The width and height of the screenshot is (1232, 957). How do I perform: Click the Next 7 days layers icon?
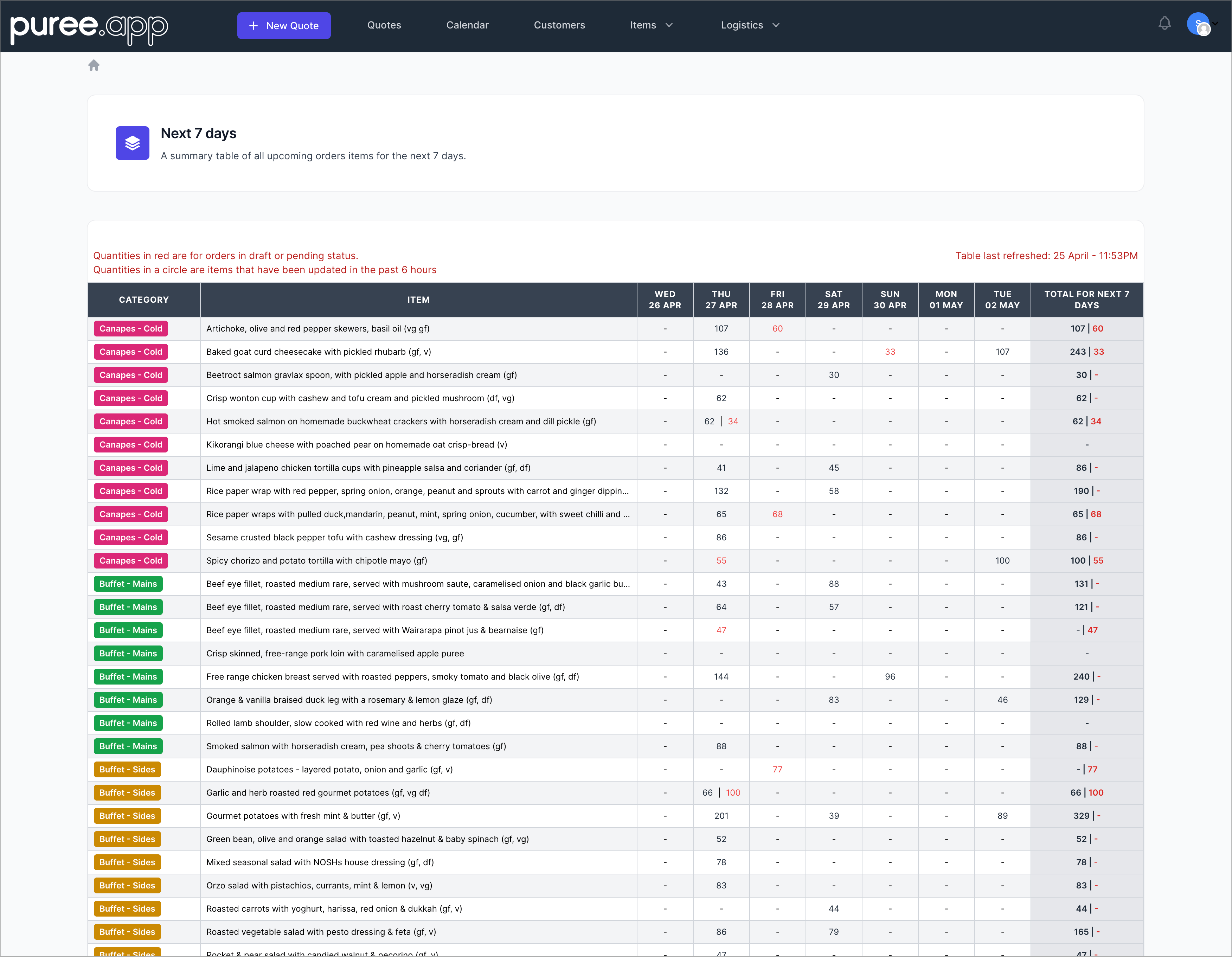pyautogui.click(x=133, y=143)
